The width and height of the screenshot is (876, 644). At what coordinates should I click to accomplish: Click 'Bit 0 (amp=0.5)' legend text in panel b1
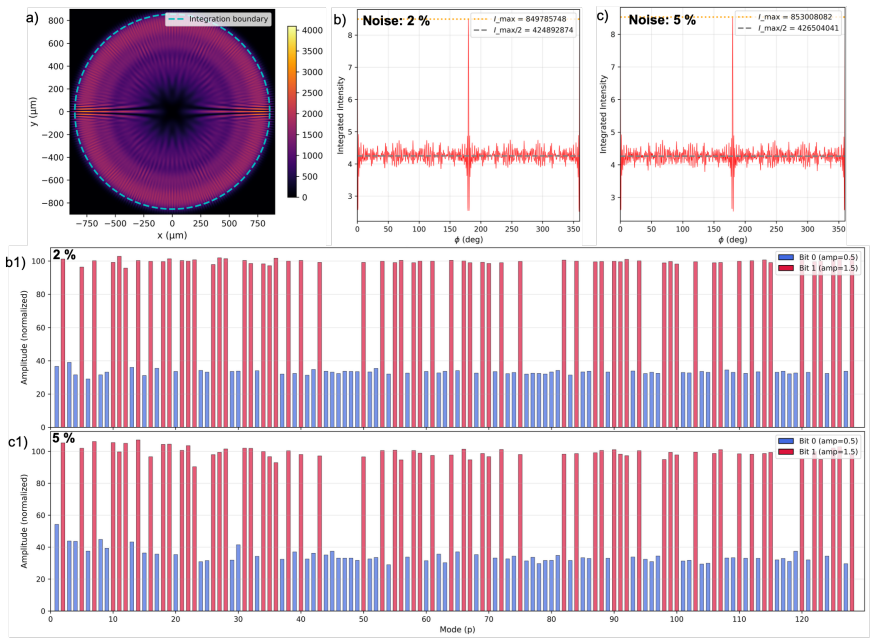tap(829, 257)
